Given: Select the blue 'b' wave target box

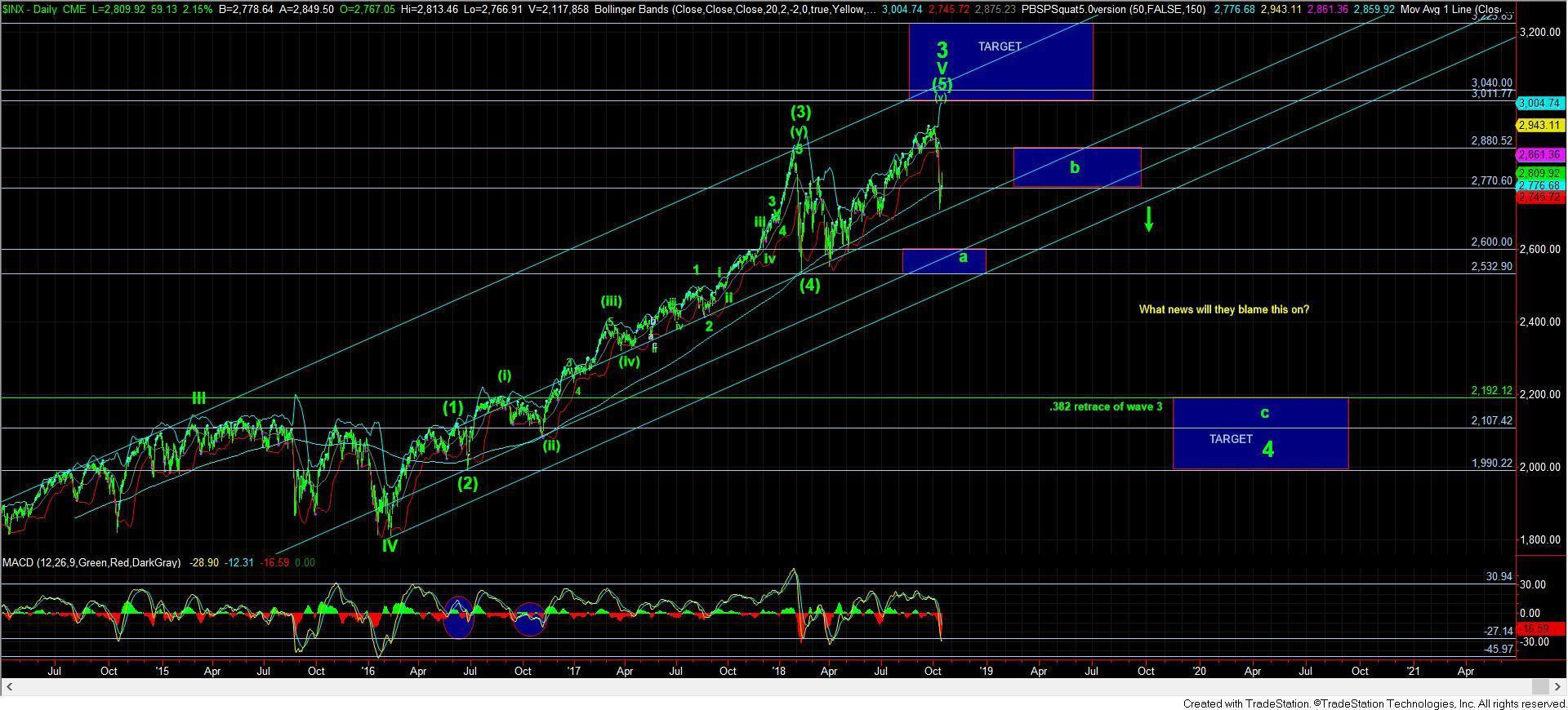Looking at the screenshot, I should coord(1076,167).
